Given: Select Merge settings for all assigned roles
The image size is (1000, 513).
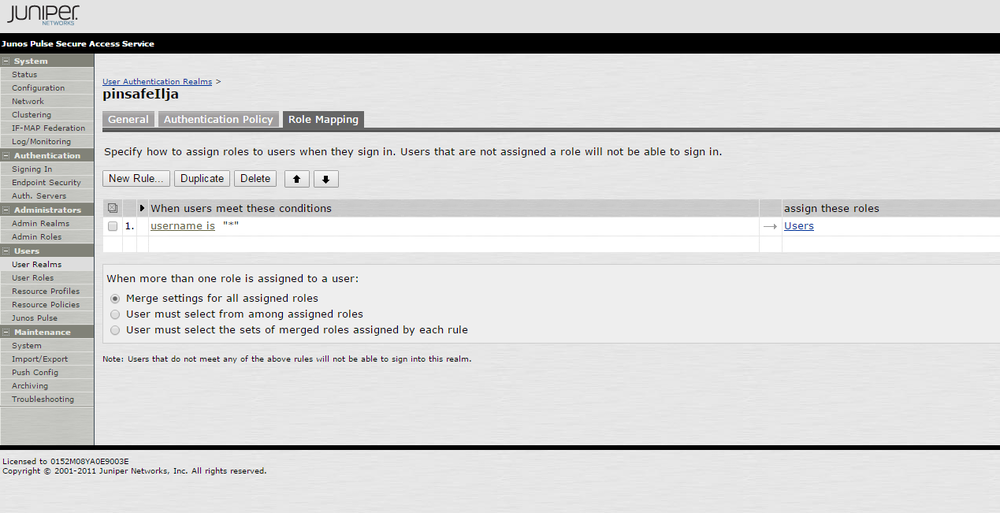Looking at the screenshot, I should 115,299.
